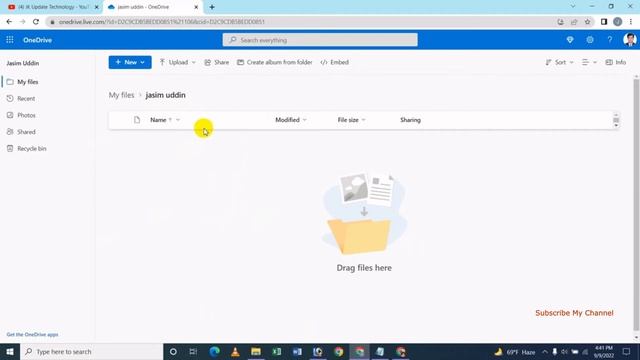Click the file type column icon
This screenshot has width=640, height=360.
[137, 120]
